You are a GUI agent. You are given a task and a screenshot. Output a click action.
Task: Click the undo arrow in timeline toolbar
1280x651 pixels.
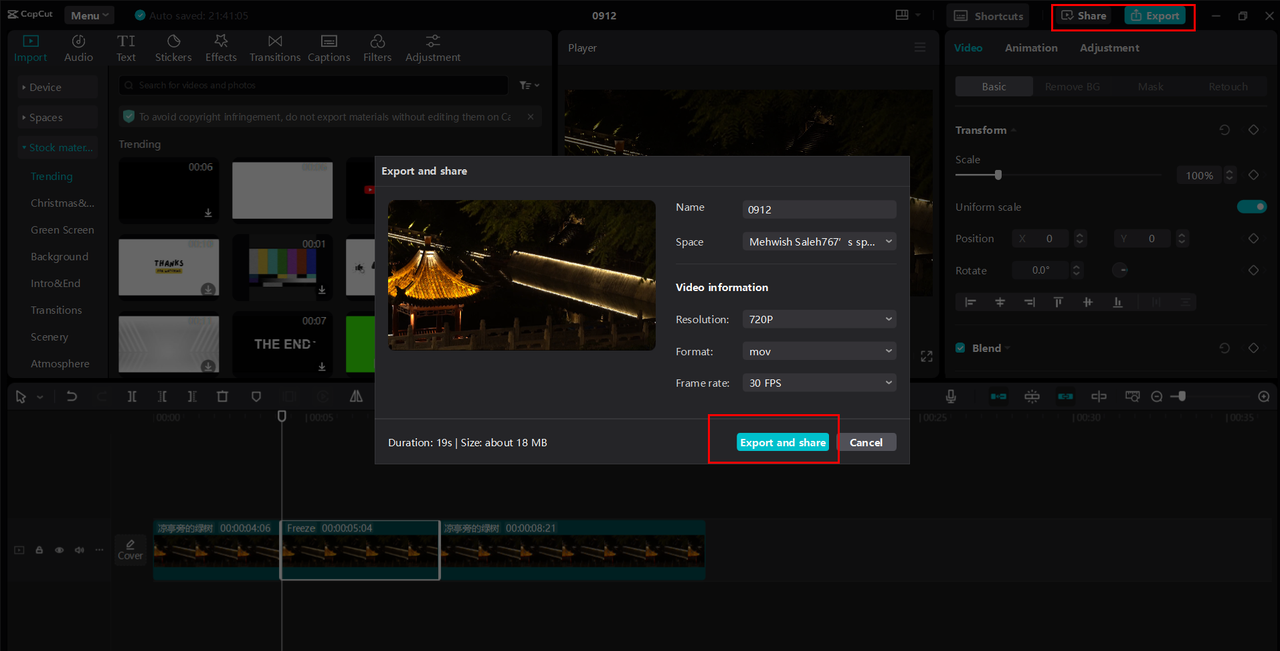click(x=72, y=397)
